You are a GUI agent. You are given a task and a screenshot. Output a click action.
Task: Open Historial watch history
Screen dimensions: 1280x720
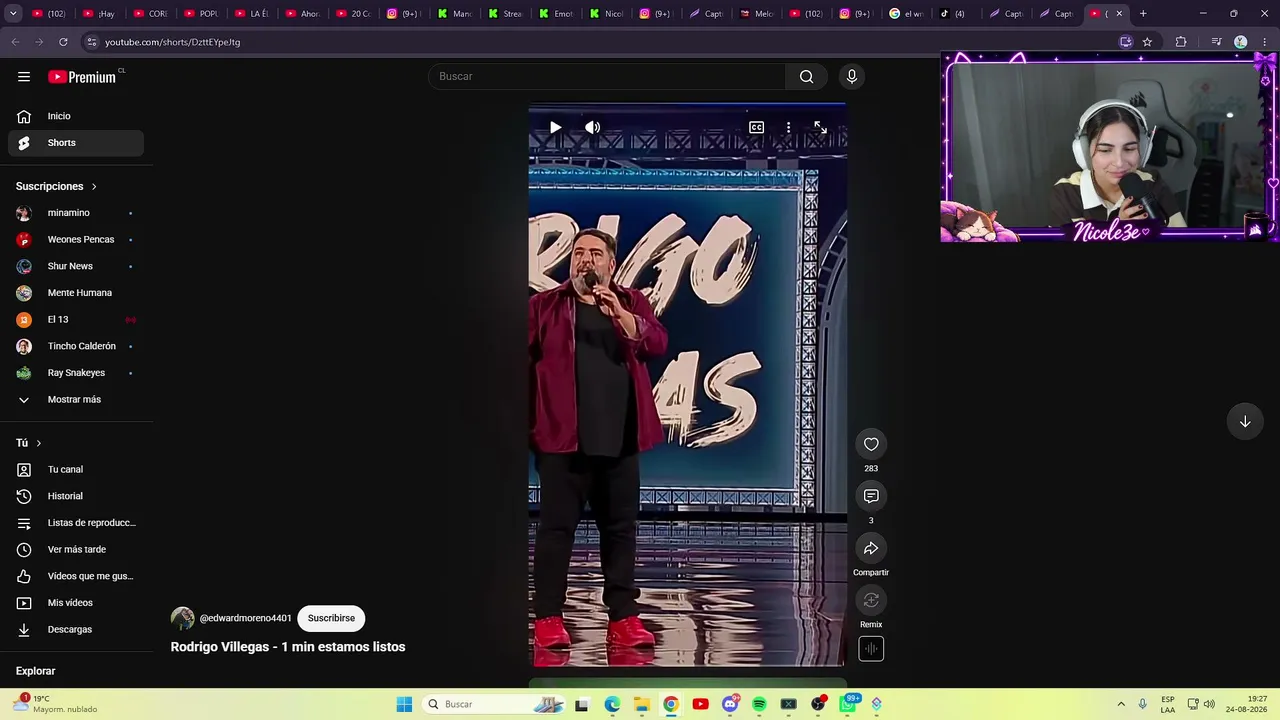(76, 496)
